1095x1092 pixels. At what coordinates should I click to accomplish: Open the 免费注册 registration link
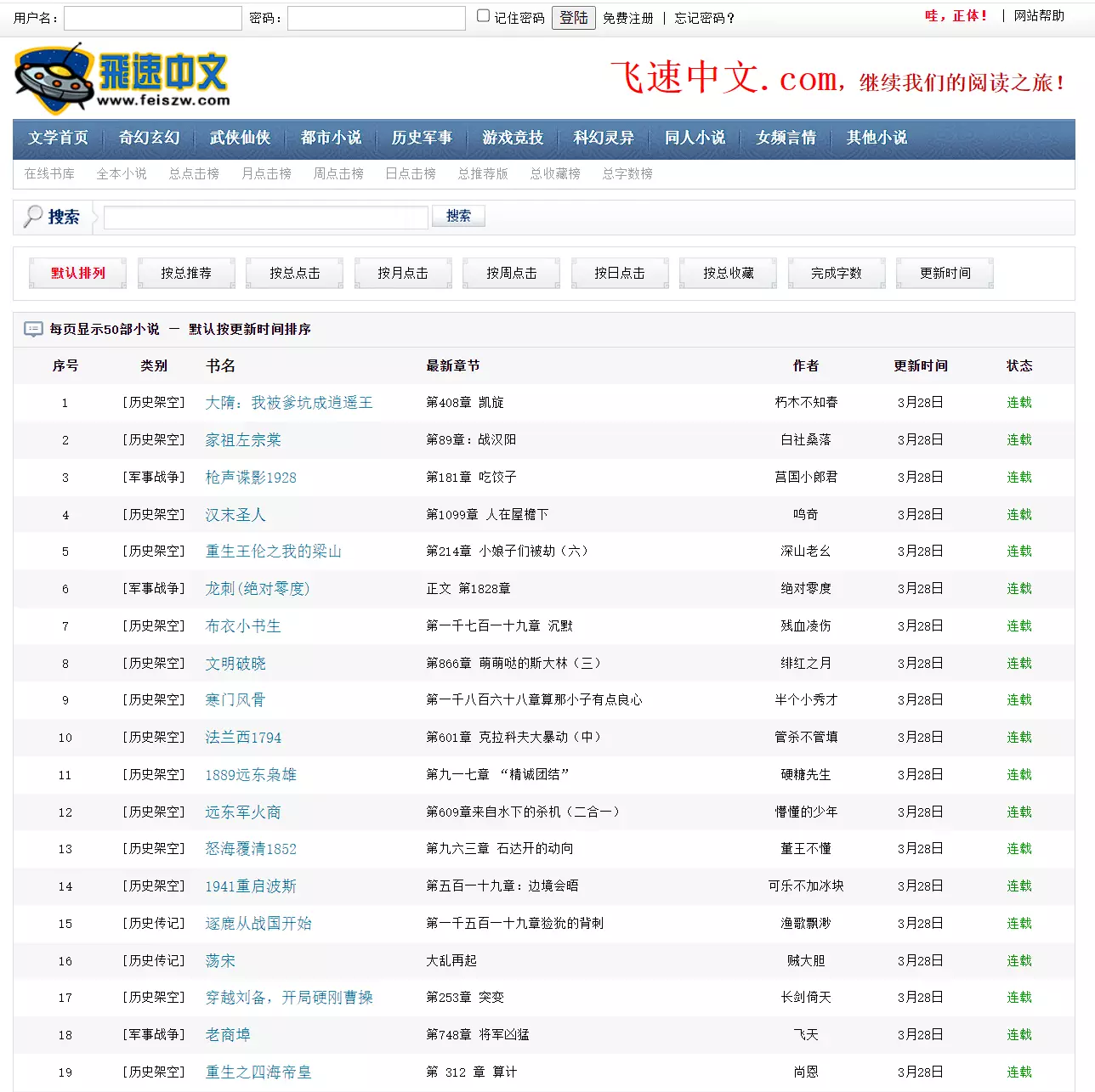[x=627, y=18]
